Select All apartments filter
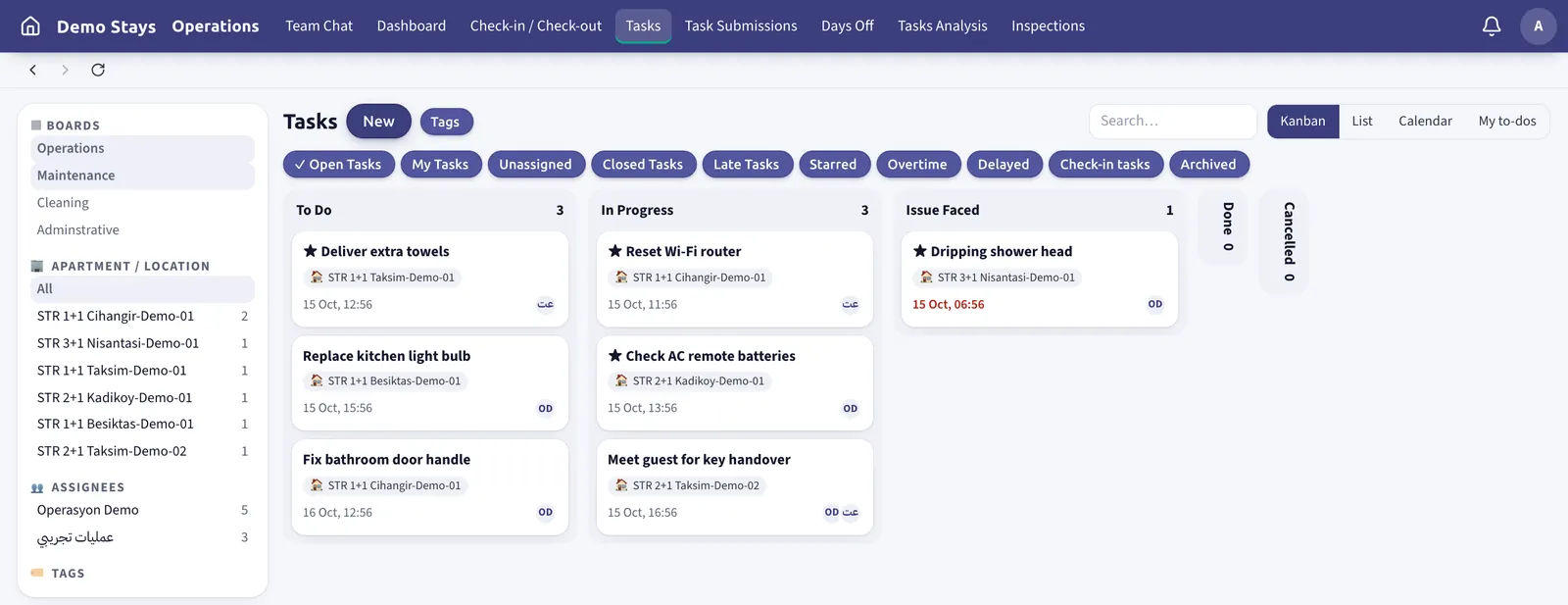The width and height of the screenshot is (1568, 605). click(x=142, y=289)
